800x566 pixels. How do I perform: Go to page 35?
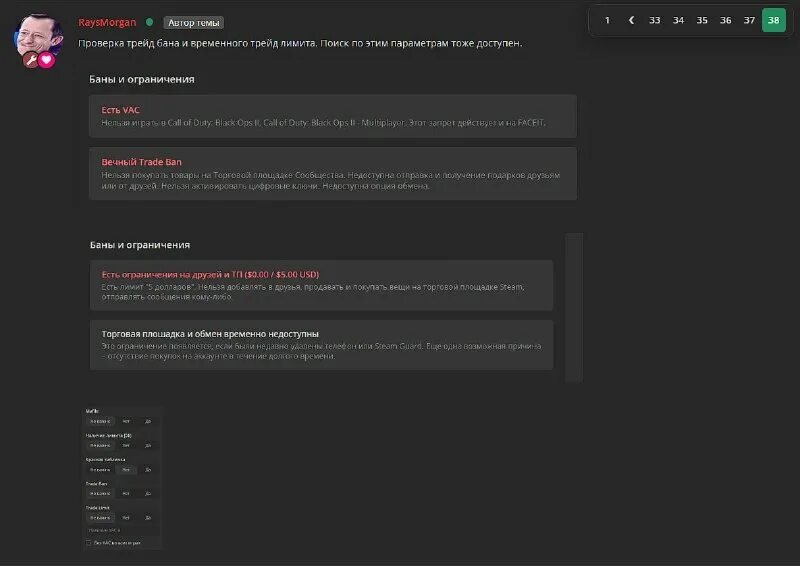point(702,20)
